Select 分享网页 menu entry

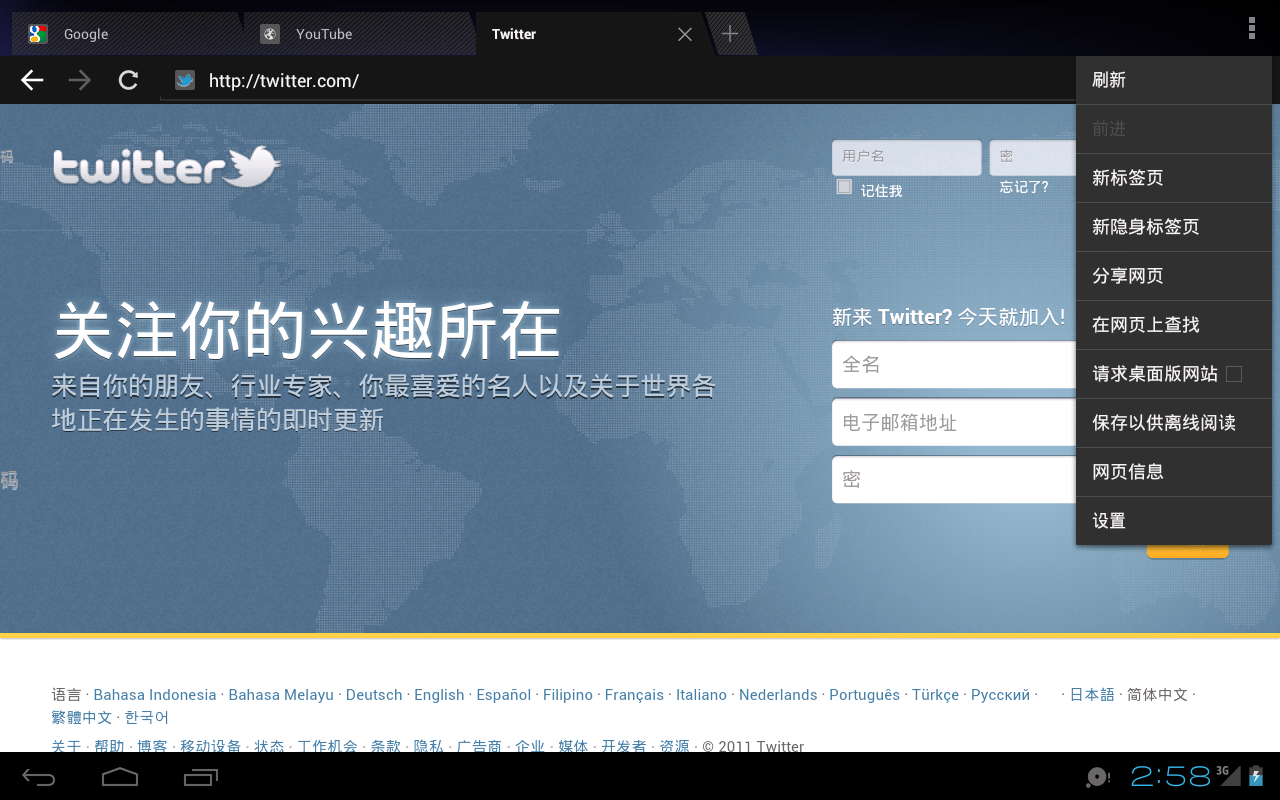pos(1174,276)
